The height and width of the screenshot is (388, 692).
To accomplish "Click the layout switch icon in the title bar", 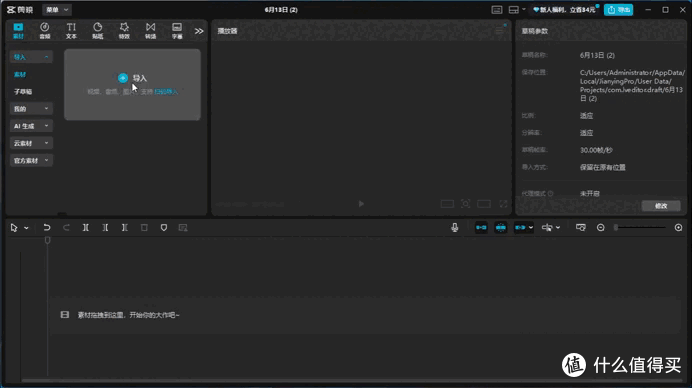I will pyautogui.click(x=513, y=10).
